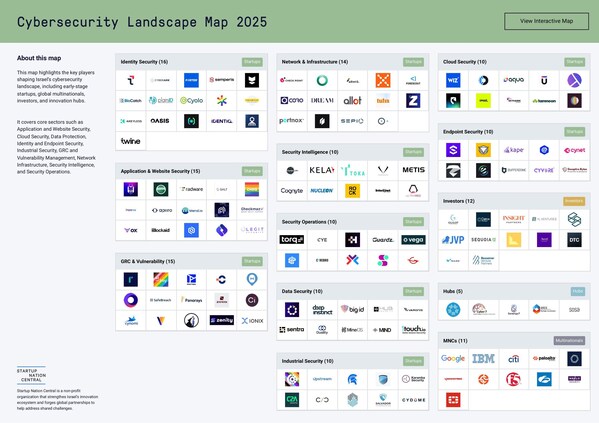Image resolution: width=599 pixels, height=423 pixels.
Task: Click the Investors tag on Investors panel
Action: (574, 201)
